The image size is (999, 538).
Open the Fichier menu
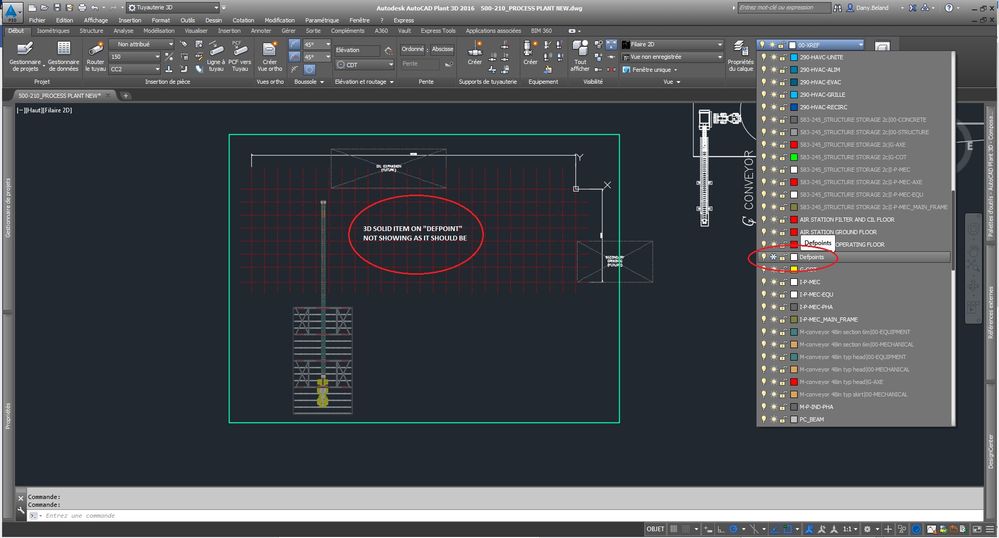coord(37,20)
